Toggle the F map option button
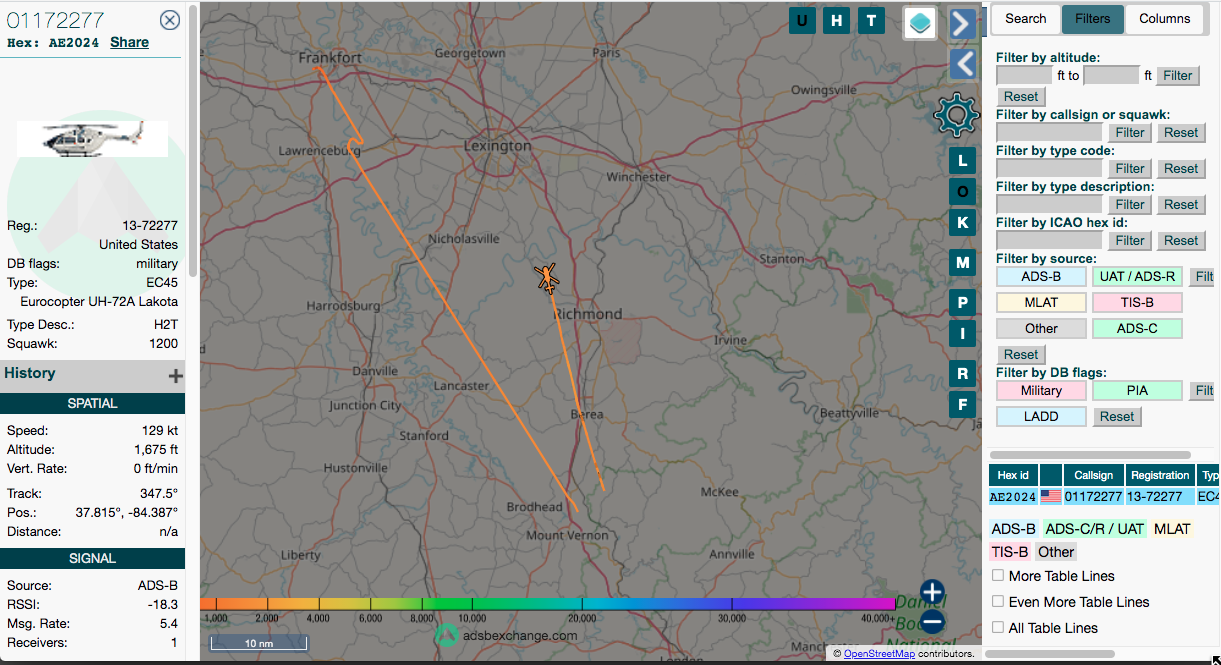 click(962, 404)
